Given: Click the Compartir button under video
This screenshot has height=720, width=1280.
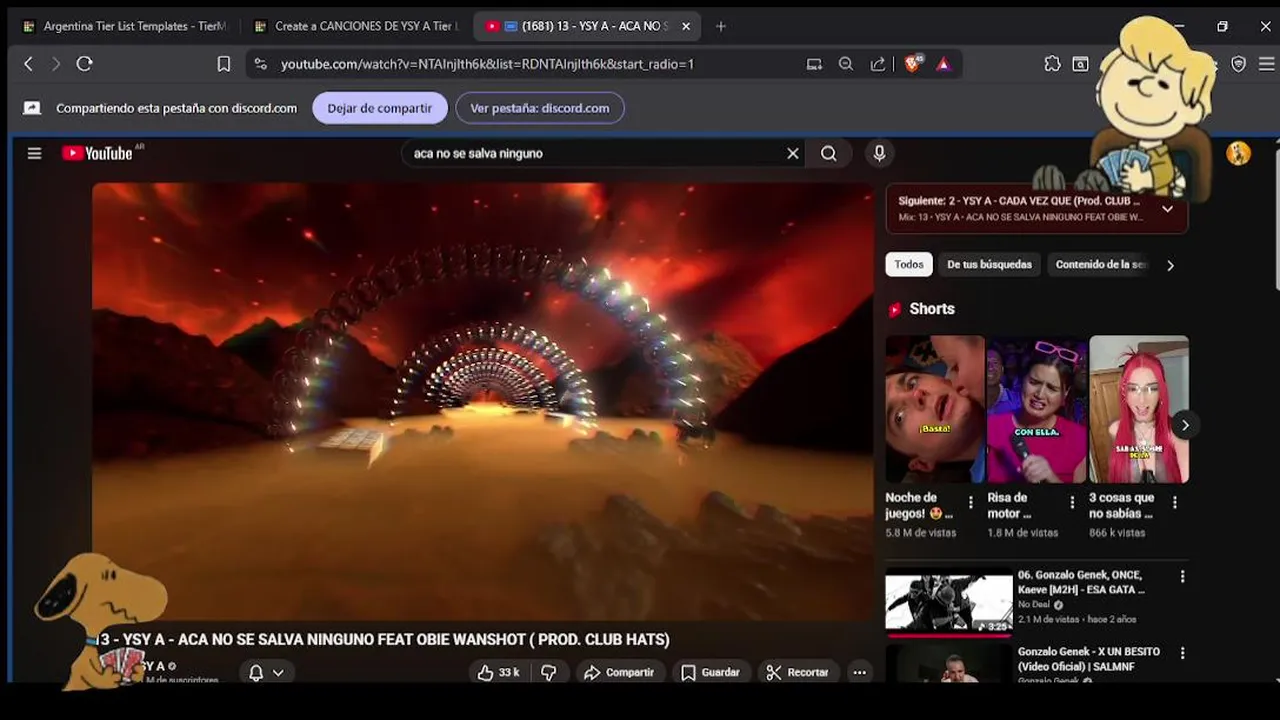Looking at the screenshot, I should click(619, 673).
